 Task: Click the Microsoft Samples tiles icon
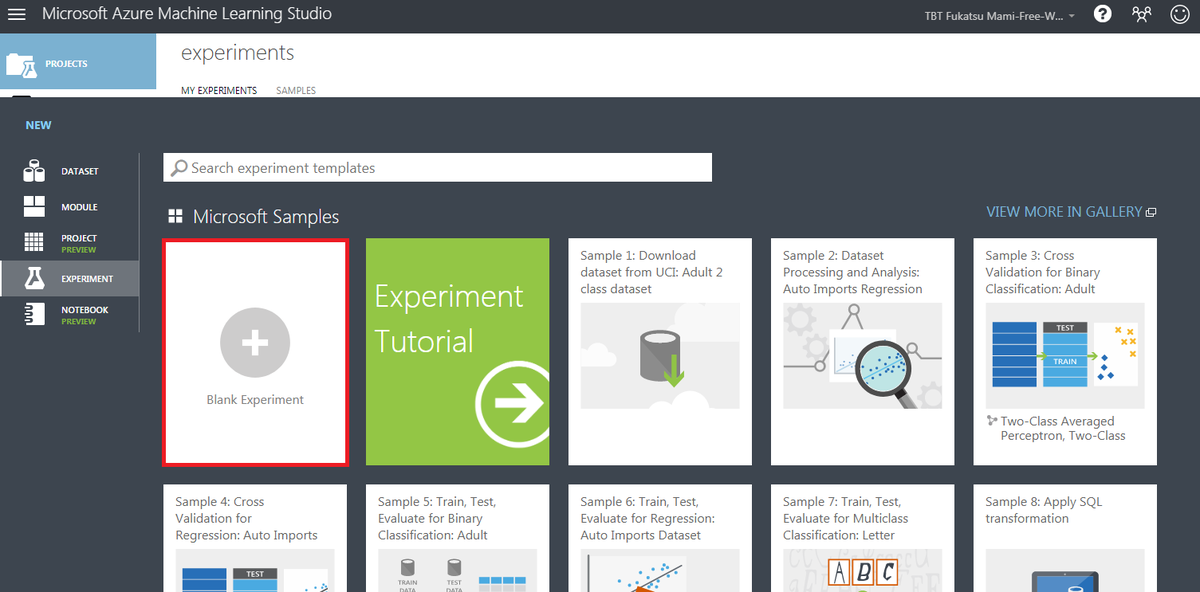[x=175, y=216]
